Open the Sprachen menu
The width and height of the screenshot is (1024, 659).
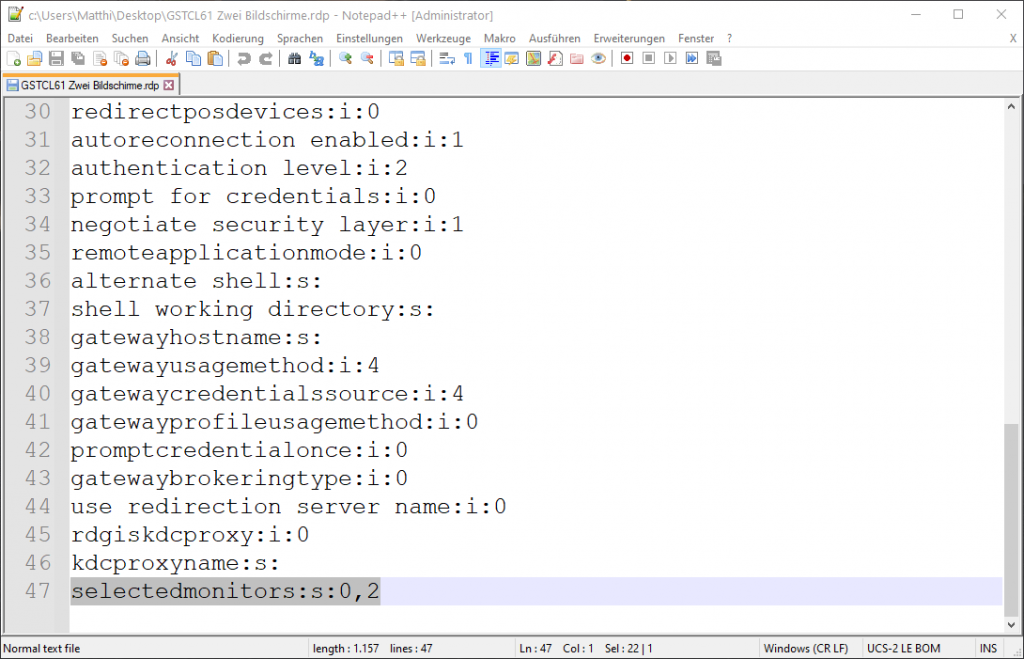point(300,39)
